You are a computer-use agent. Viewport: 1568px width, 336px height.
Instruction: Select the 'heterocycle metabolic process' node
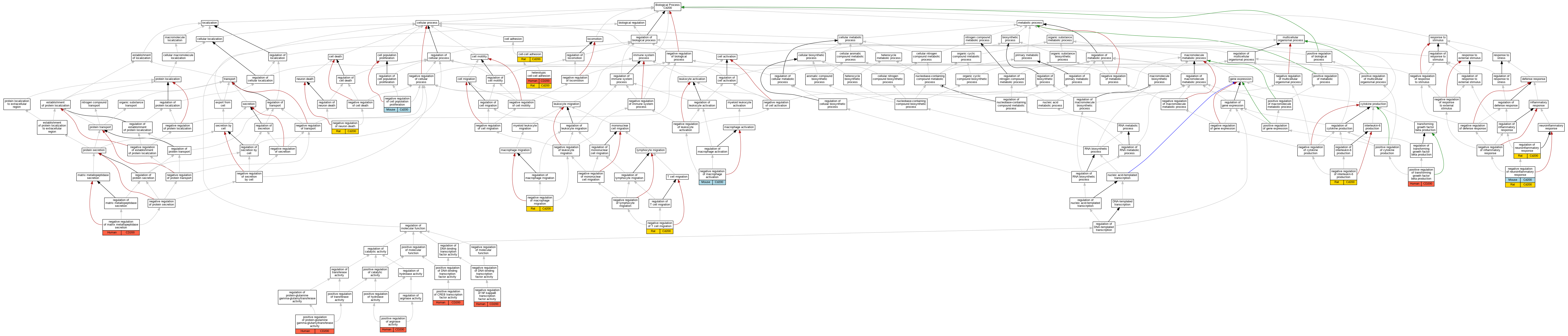click(888, 57)
